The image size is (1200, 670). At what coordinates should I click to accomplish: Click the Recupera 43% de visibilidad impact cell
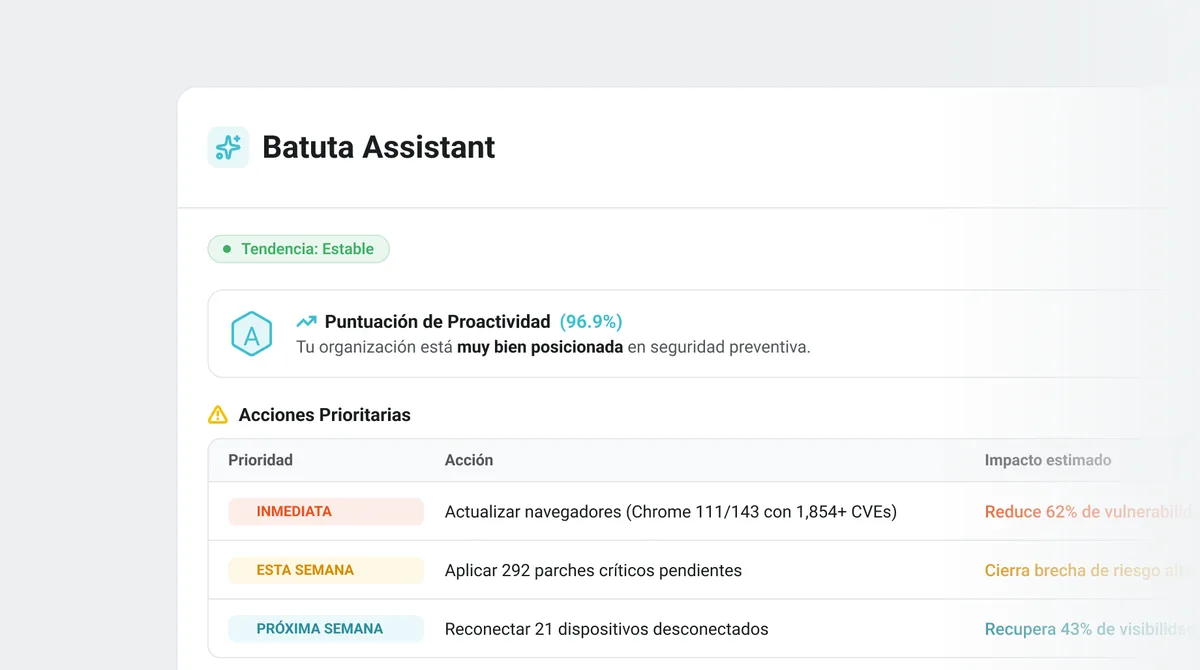point(1090,630)
